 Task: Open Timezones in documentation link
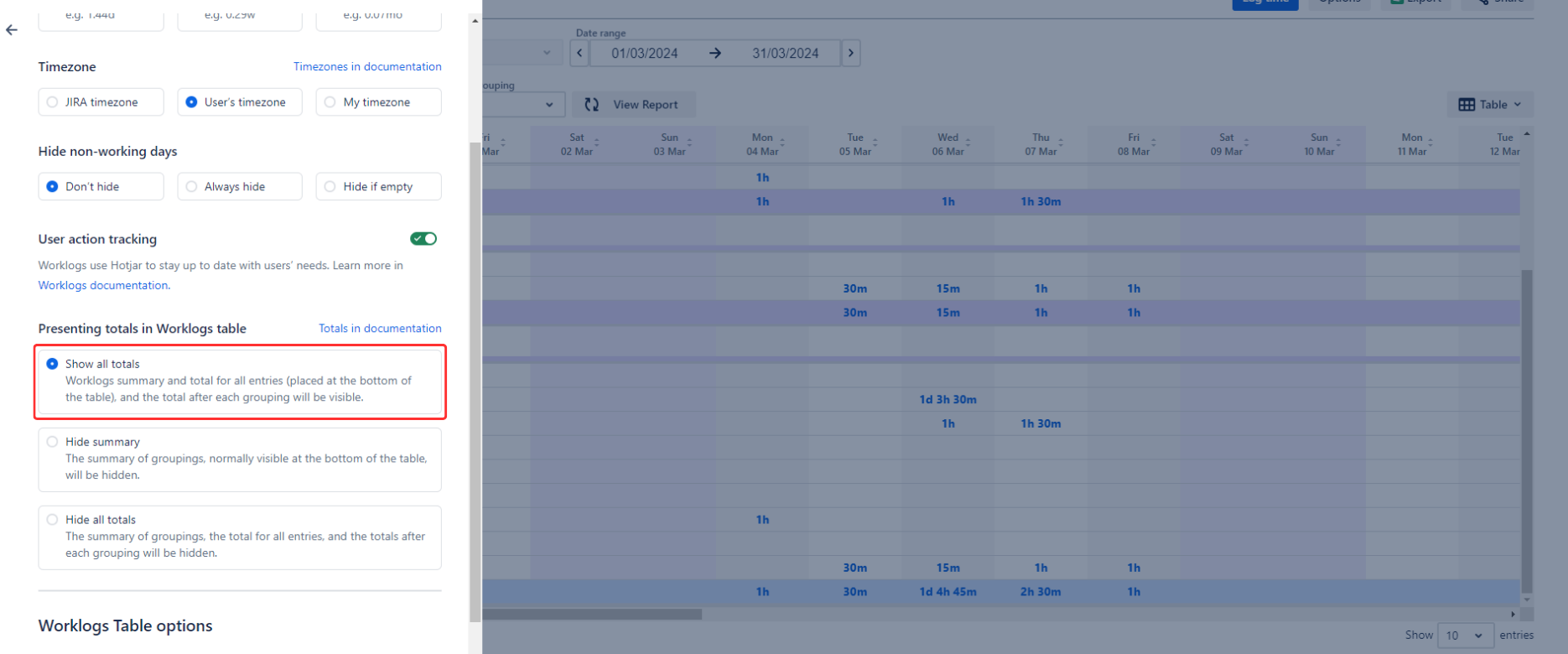pyautogui.click(x=367, y=66)
